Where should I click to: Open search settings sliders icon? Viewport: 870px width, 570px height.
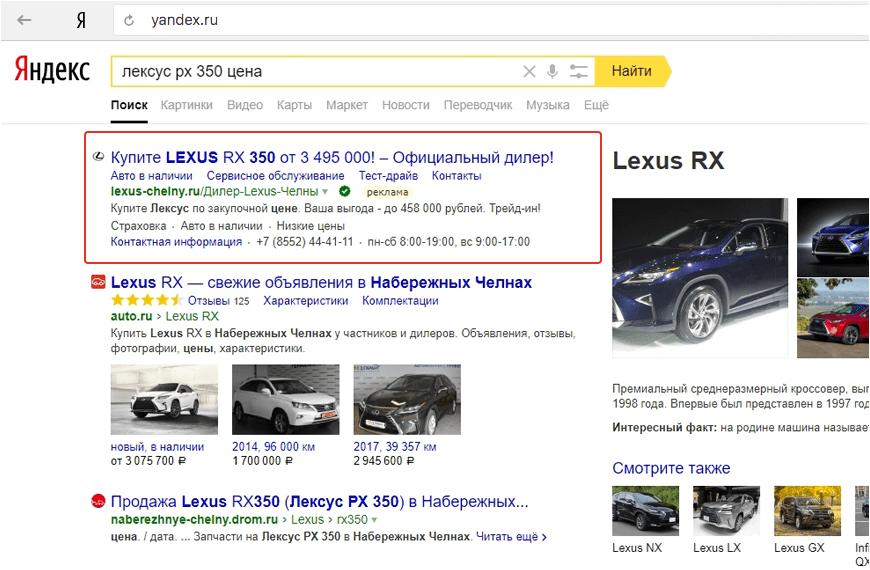(578, 72)
